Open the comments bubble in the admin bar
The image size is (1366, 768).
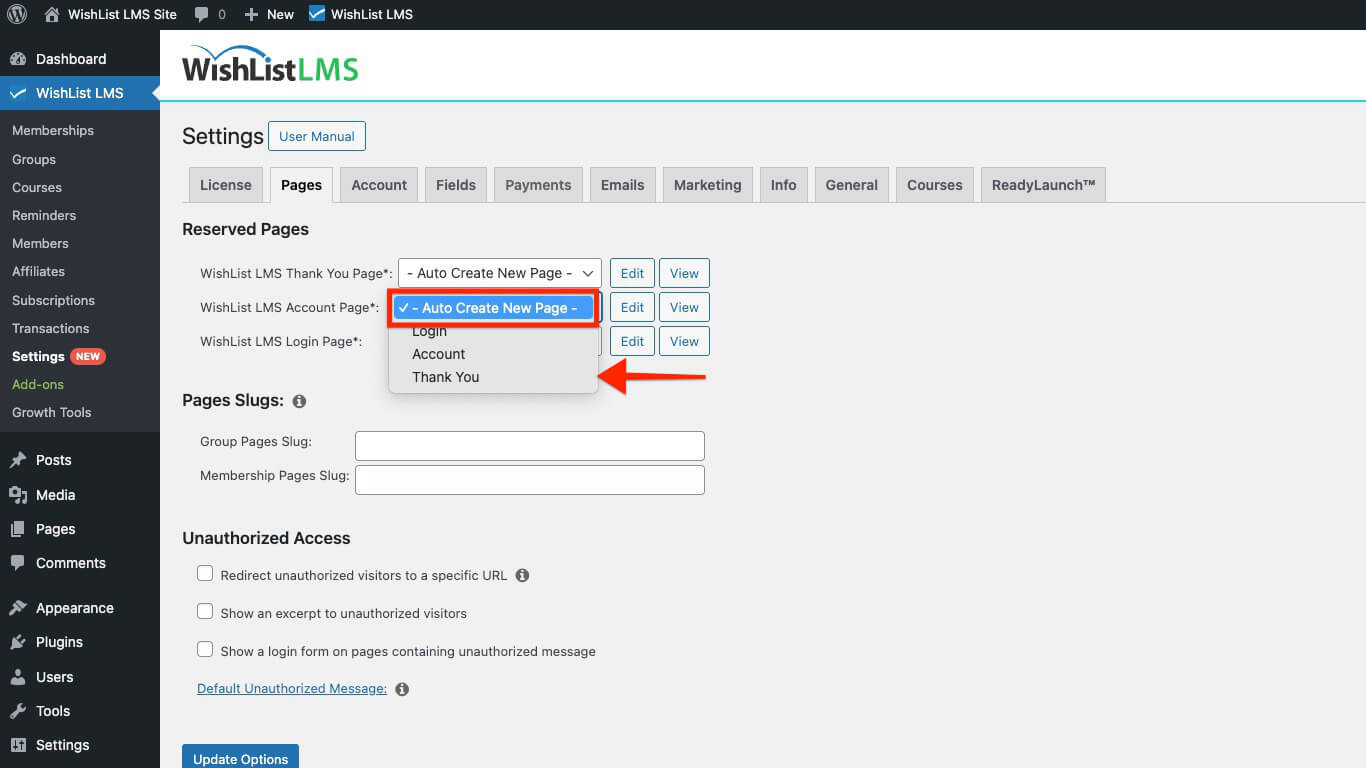201,14
